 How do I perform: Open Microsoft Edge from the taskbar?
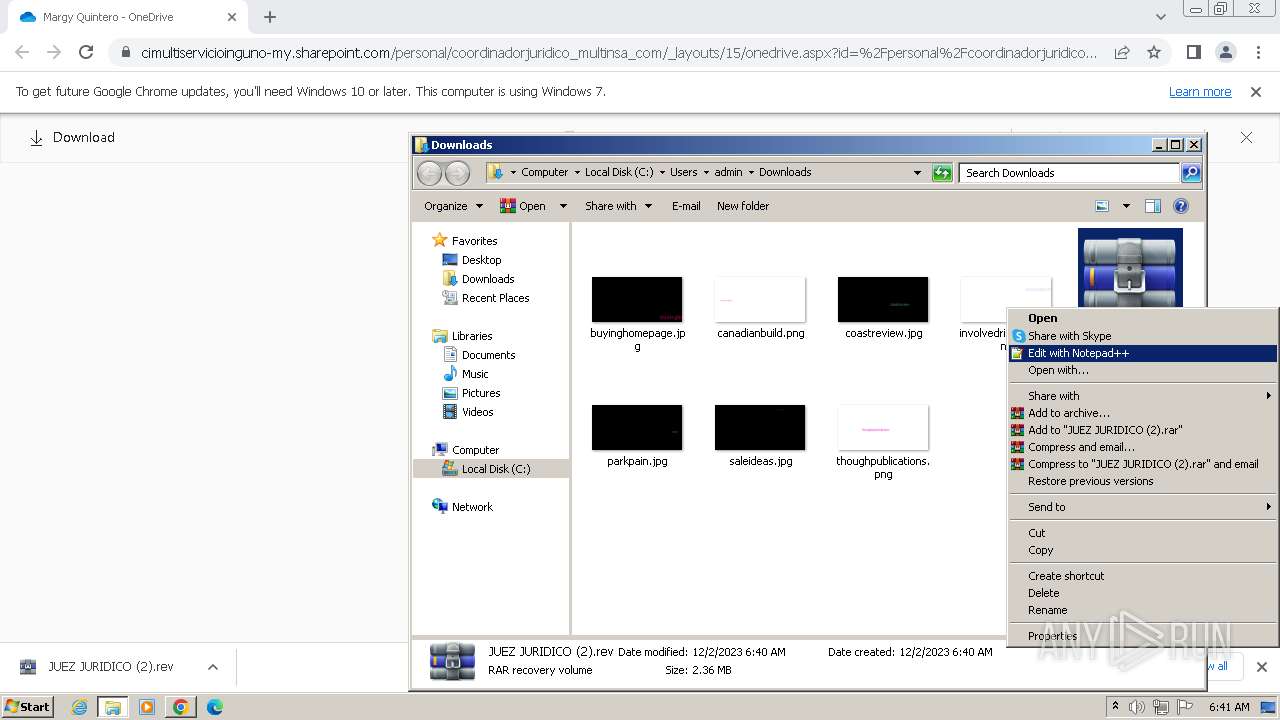click(214, 707)
